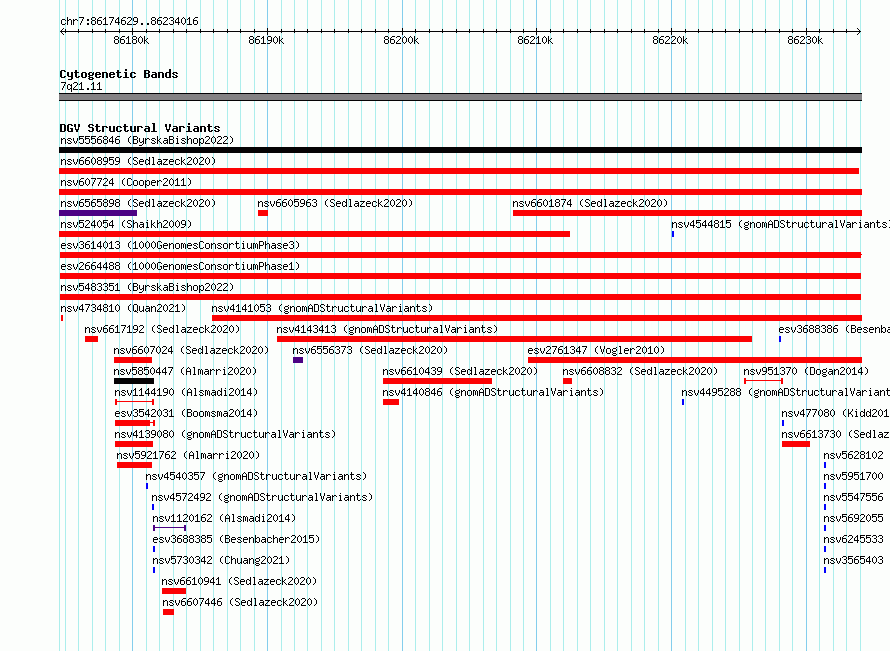Image resolution: width=890 pixels, height=651 pixels.
Task: Select esv3614013 (1000GenomesConsortiumPhase3) label
Action: tap(180, 245)
